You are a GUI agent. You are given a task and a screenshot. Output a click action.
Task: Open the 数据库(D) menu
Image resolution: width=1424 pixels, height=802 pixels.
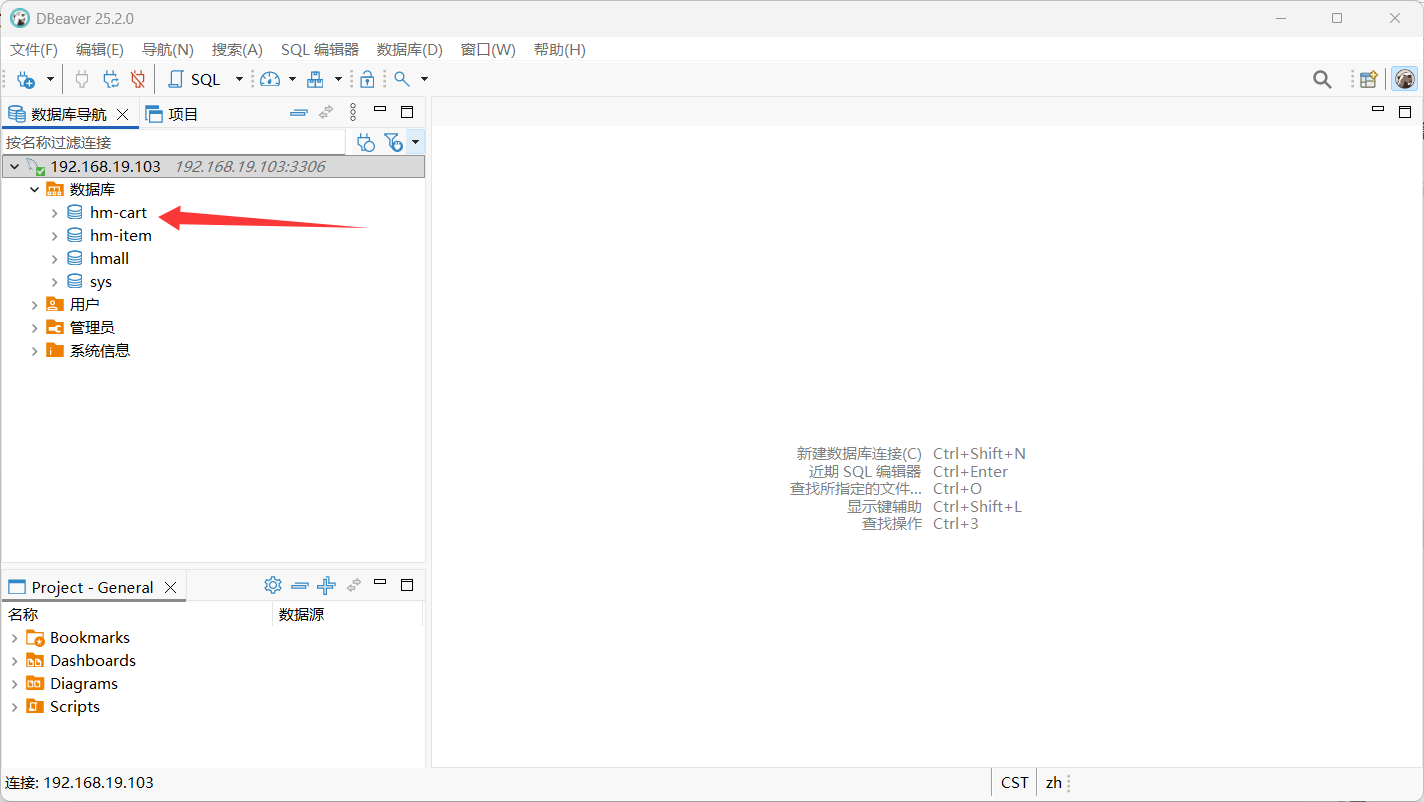tap(410, 49)
